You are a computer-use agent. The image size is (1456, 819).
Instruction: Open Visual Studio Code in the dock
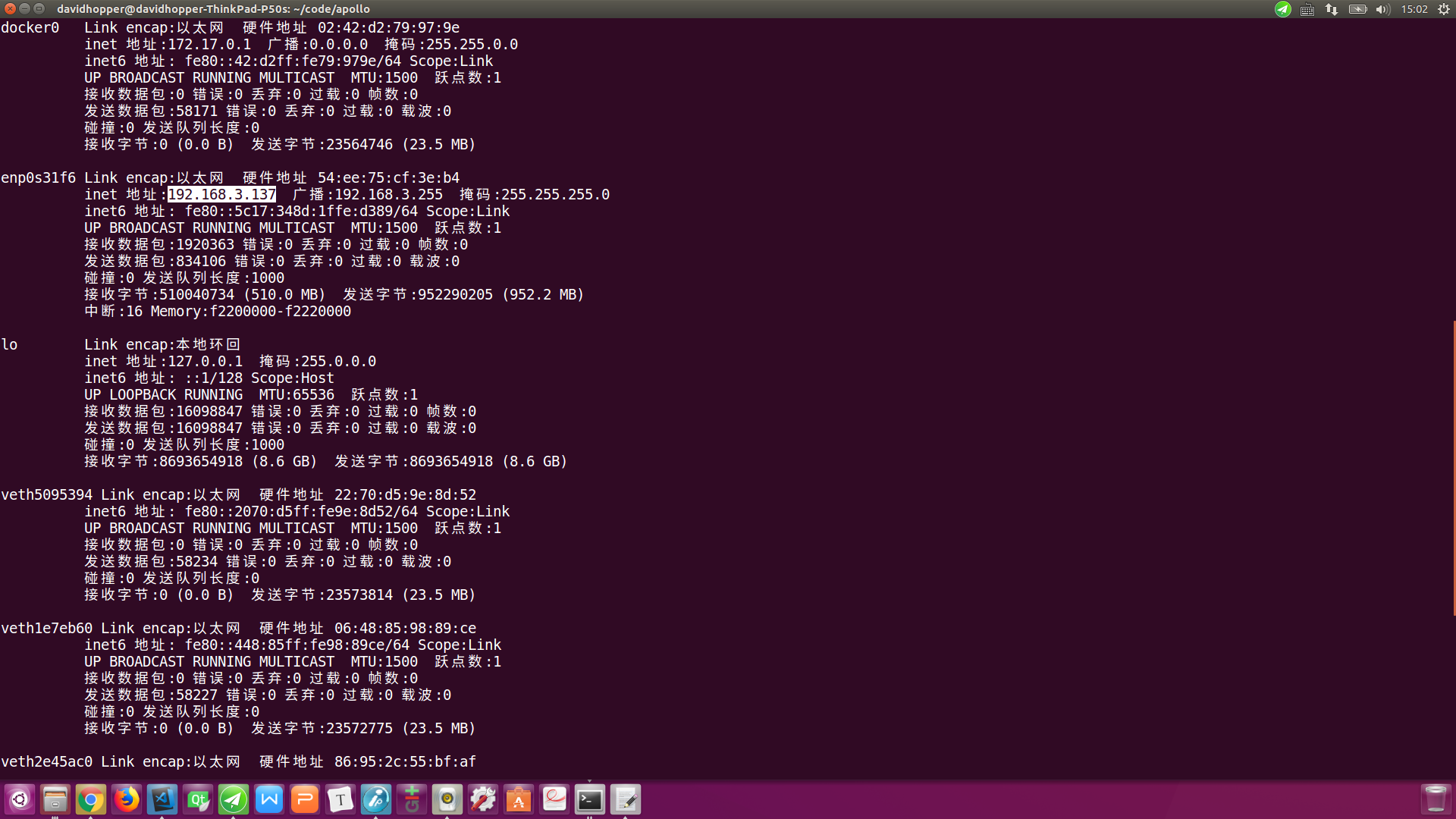162,799
